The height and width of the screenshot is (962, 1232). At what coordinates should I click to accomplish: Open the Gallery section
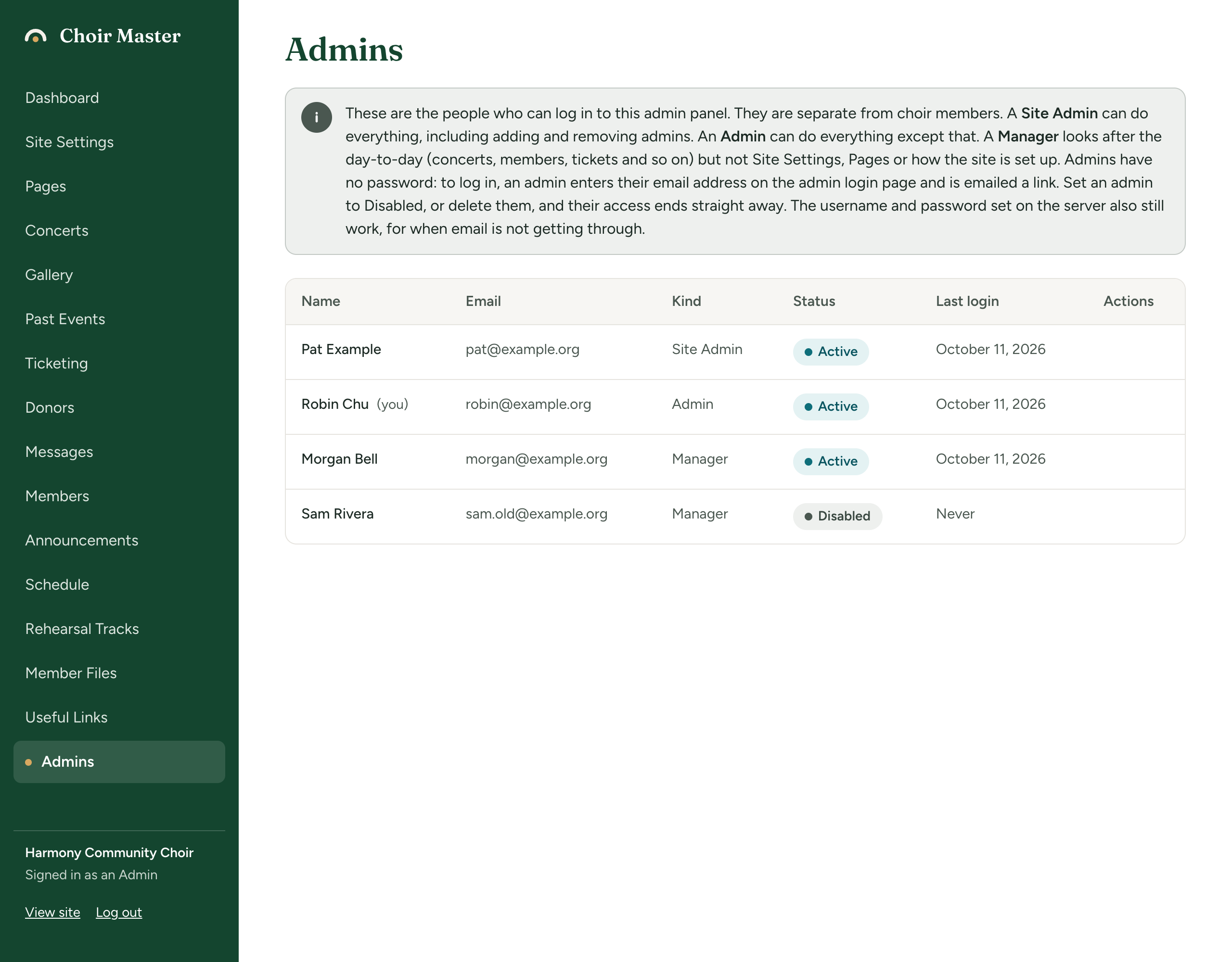click(x=49, y=275)
